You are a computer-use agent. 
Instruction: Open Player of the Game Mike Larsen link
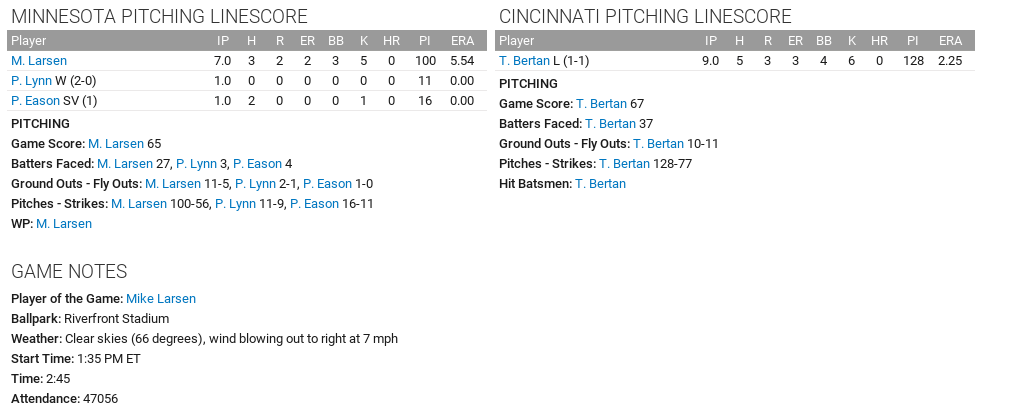[x=161, y=299]
